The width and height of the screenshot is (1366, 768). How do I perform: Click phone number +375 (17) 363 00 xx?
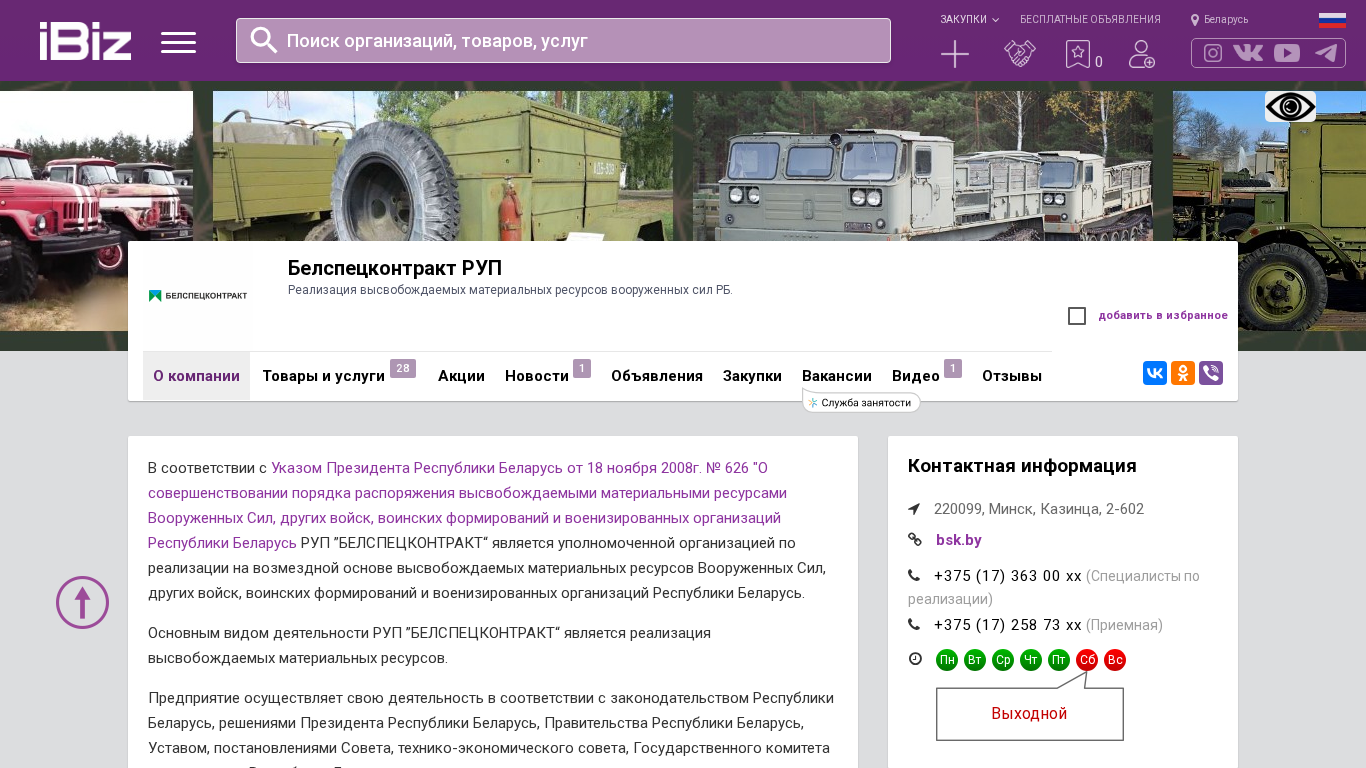point(1008,576)
